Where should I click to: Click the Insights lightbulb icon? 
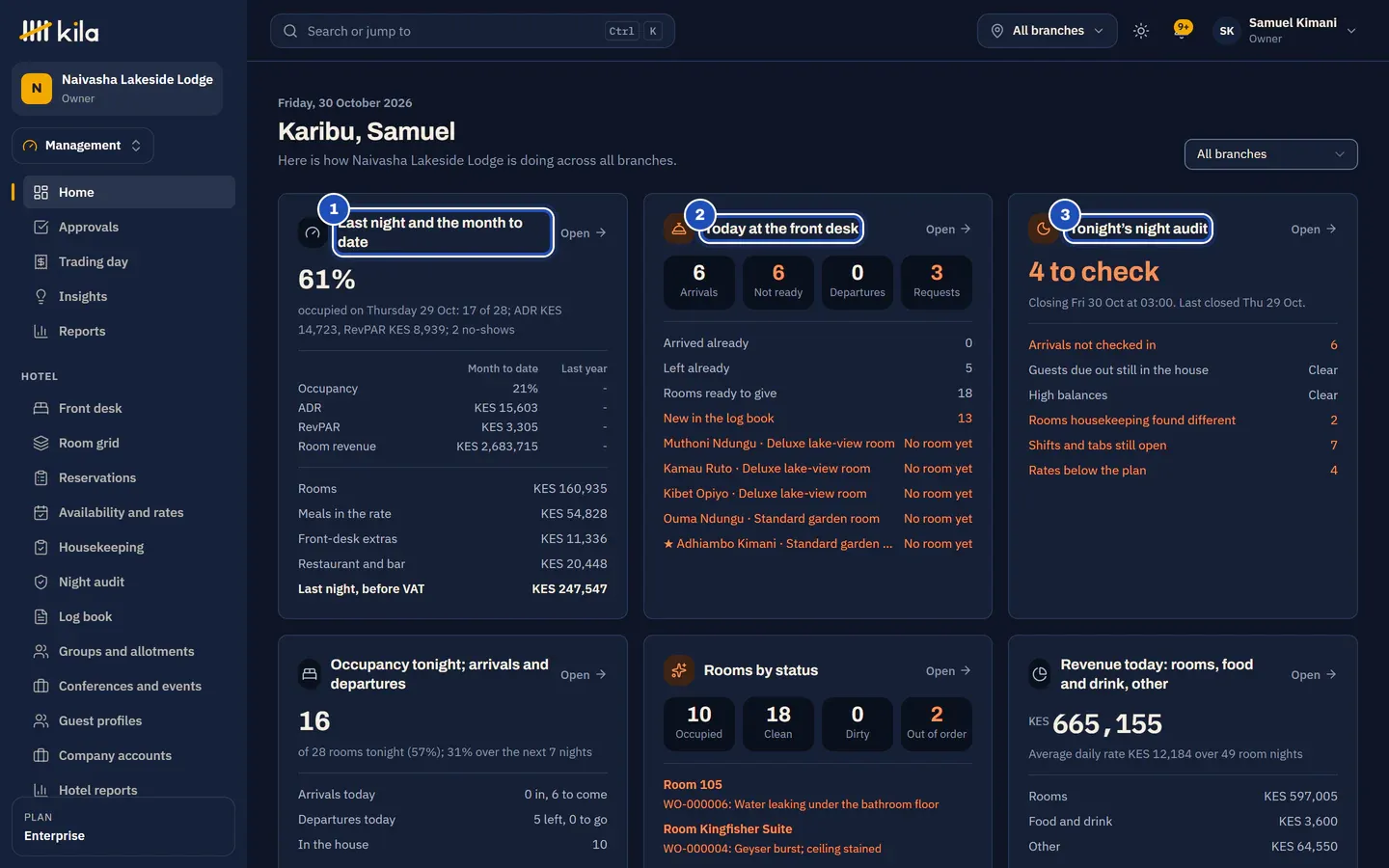pyautogui.click(x=41, y=296)
